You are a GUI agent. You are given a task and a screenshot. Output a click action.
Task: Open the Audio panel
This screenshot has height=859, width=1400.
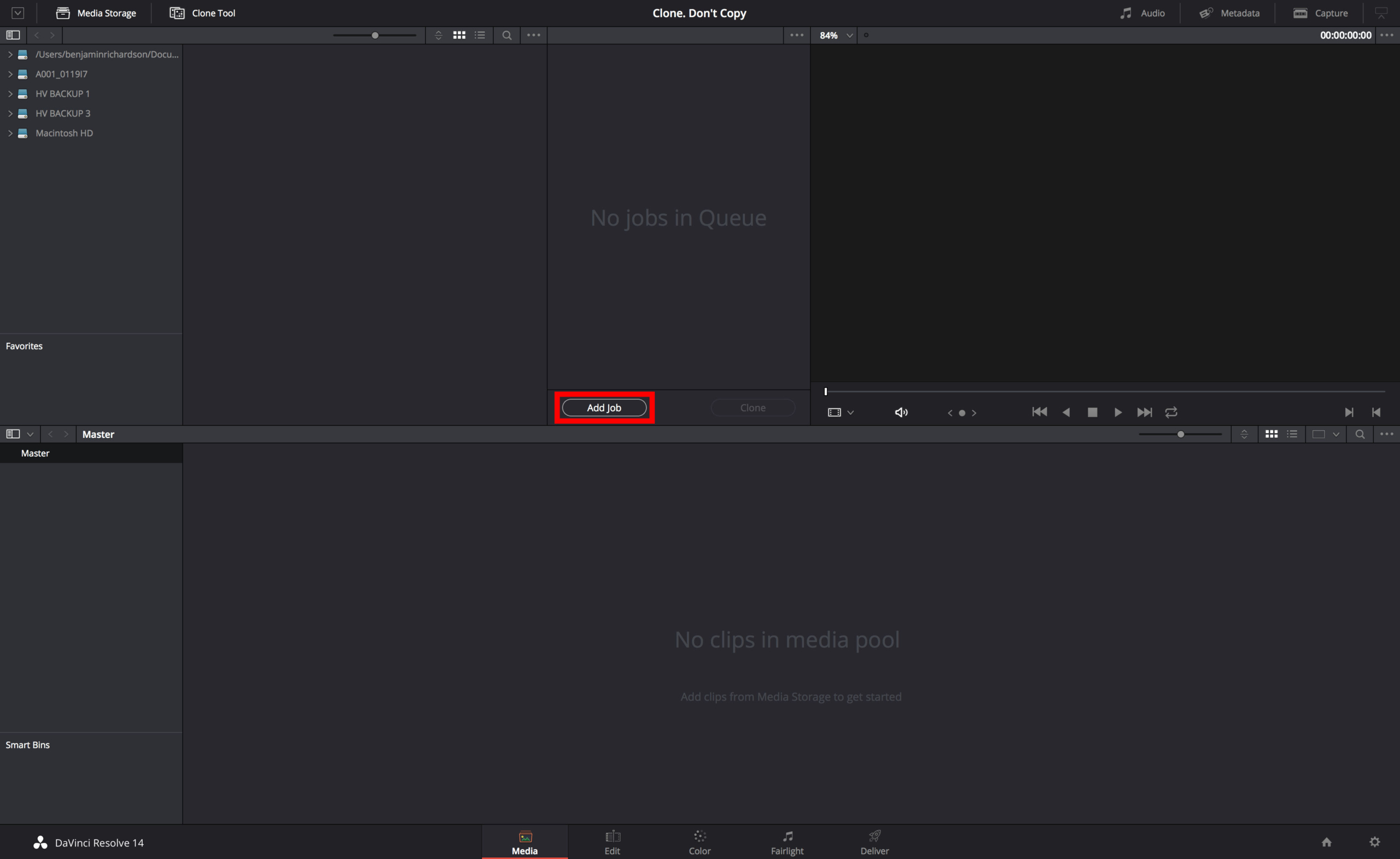1142,13
